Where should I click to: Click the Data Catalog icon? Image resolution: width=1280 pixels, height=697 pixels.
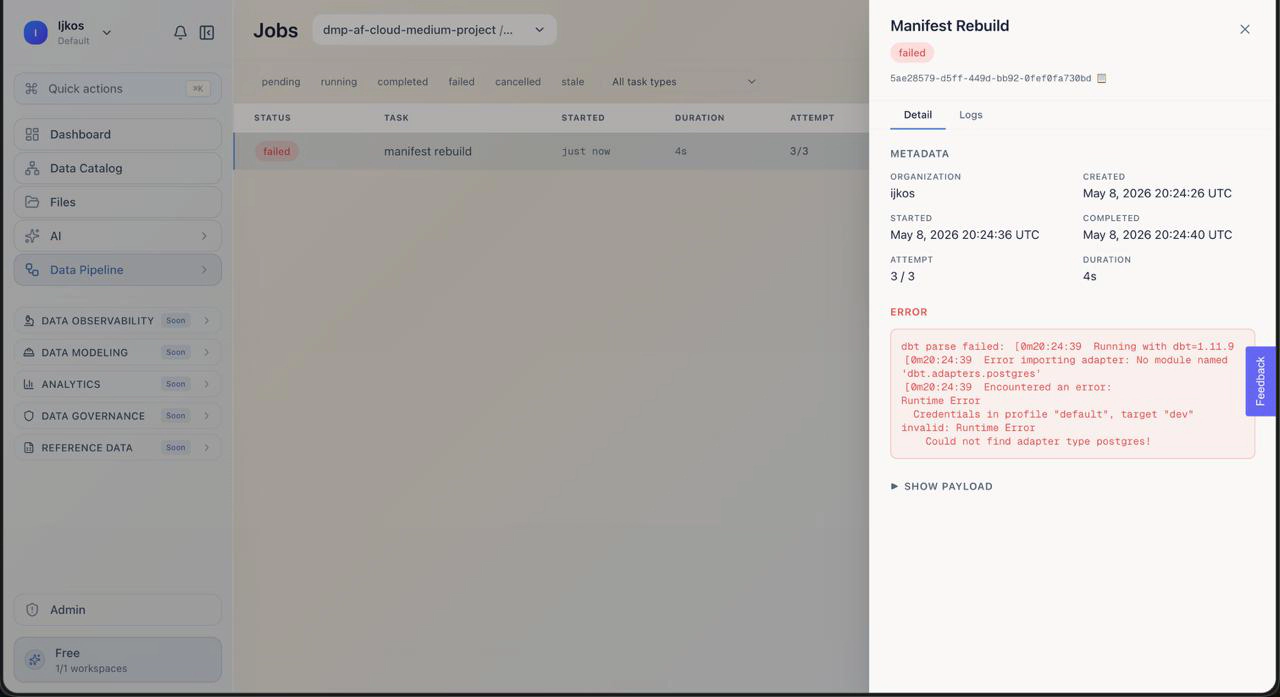32,168
